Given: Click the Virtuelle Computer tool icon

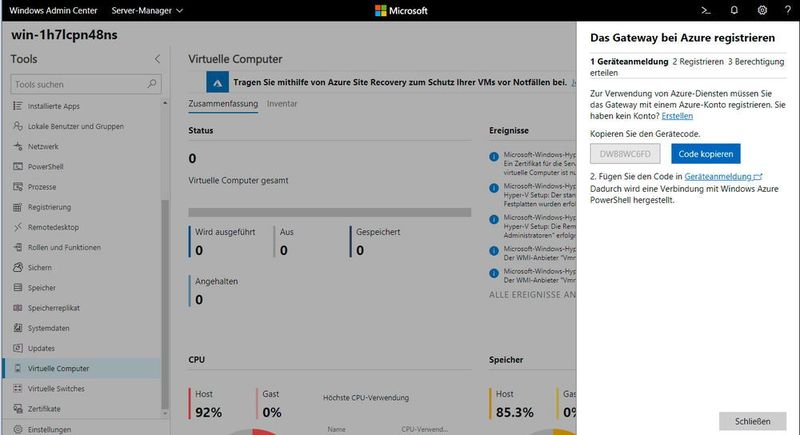Looking at the screenshot, I should click(18, 368).
